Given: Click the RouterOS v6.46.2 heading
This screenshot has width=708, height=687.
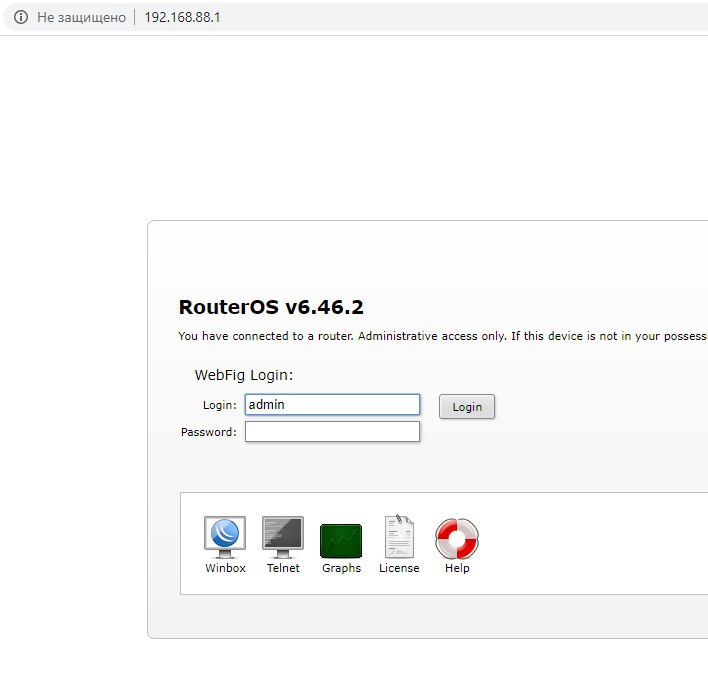Looking at the screenshot, I should tap(271, 307).
